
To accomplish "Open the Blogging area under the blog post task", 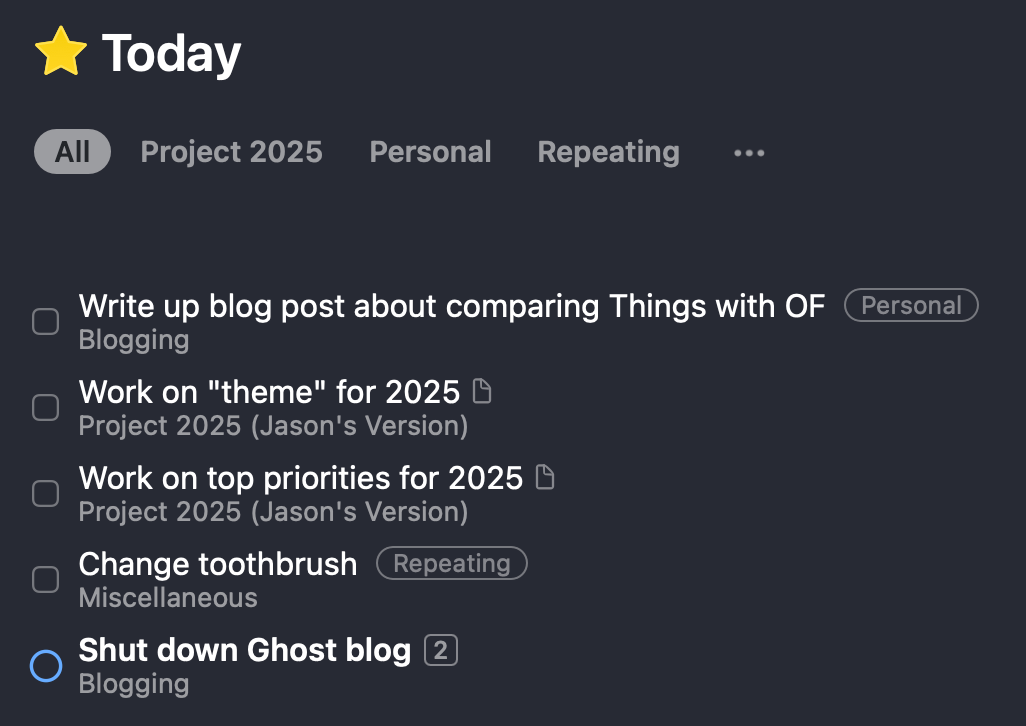I will 134,340.
